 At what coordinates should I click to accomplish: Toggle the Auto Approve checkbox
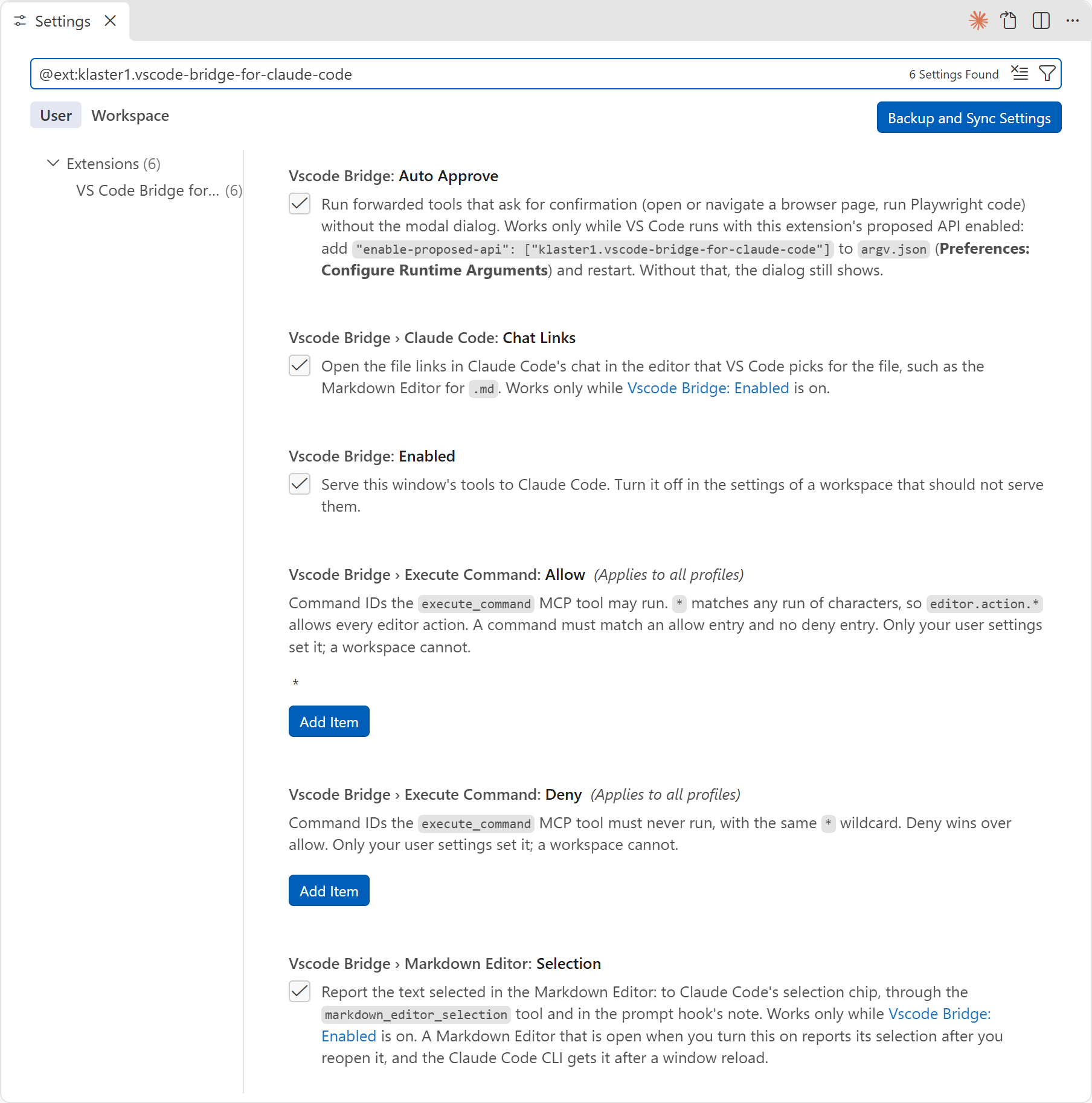click(300, 204)
